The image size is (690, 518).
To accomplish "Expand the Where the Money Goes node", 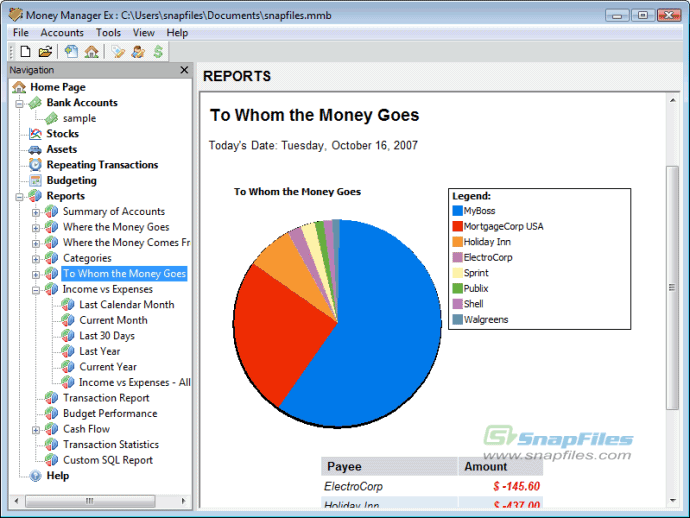I will point(36,228).
